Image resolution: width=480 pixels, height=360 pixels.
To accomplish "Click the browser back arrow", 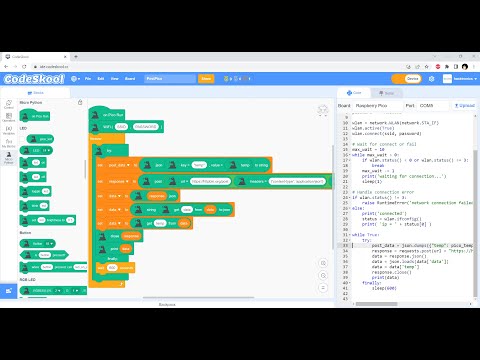I will tap(6, 67).
